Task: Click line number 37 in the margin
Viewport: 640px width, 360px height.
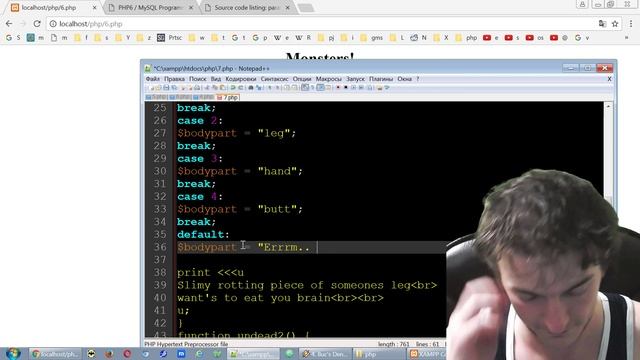Action: point(160,260)
